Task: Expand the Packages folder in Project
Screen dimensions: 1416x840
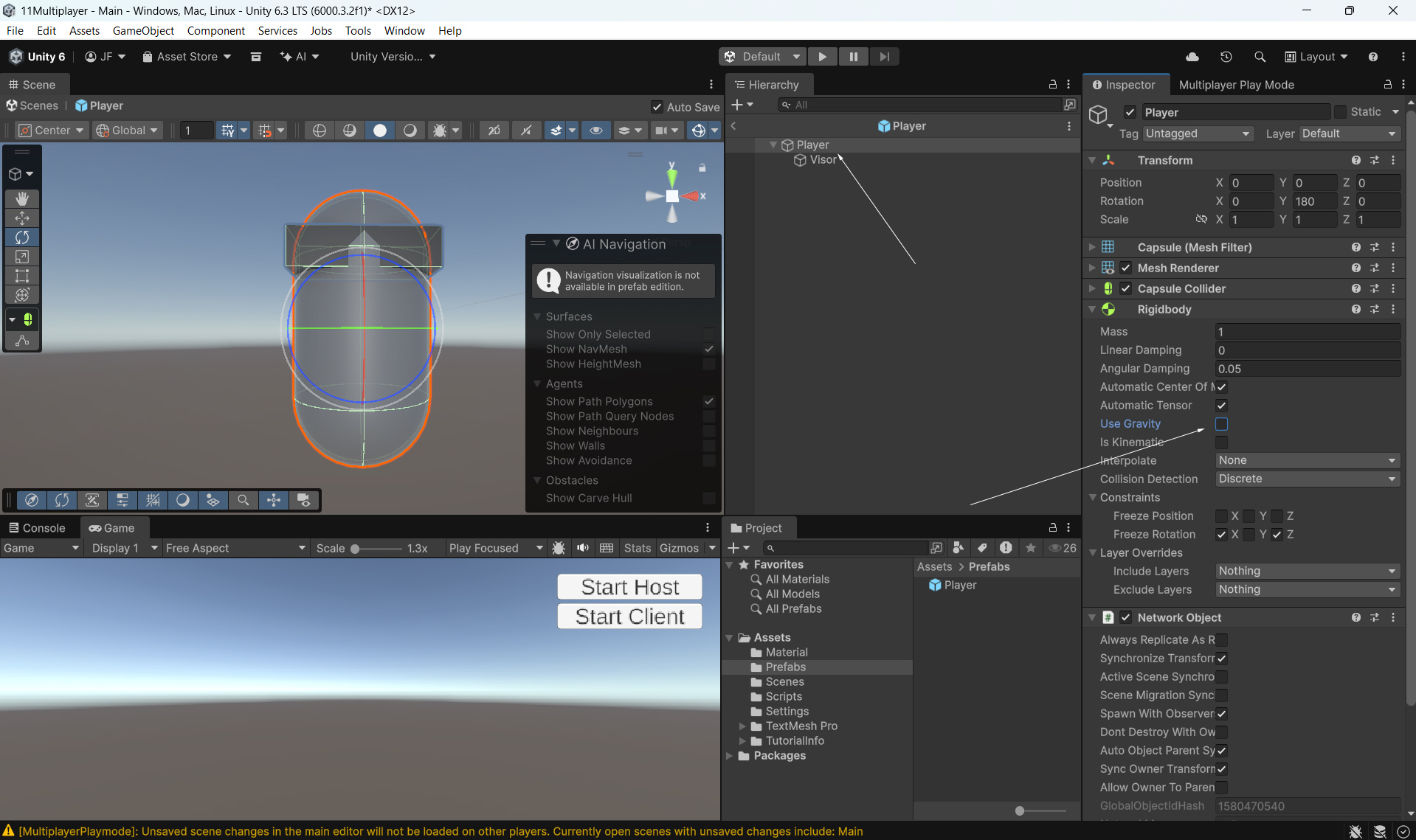Action: [729, 756]
